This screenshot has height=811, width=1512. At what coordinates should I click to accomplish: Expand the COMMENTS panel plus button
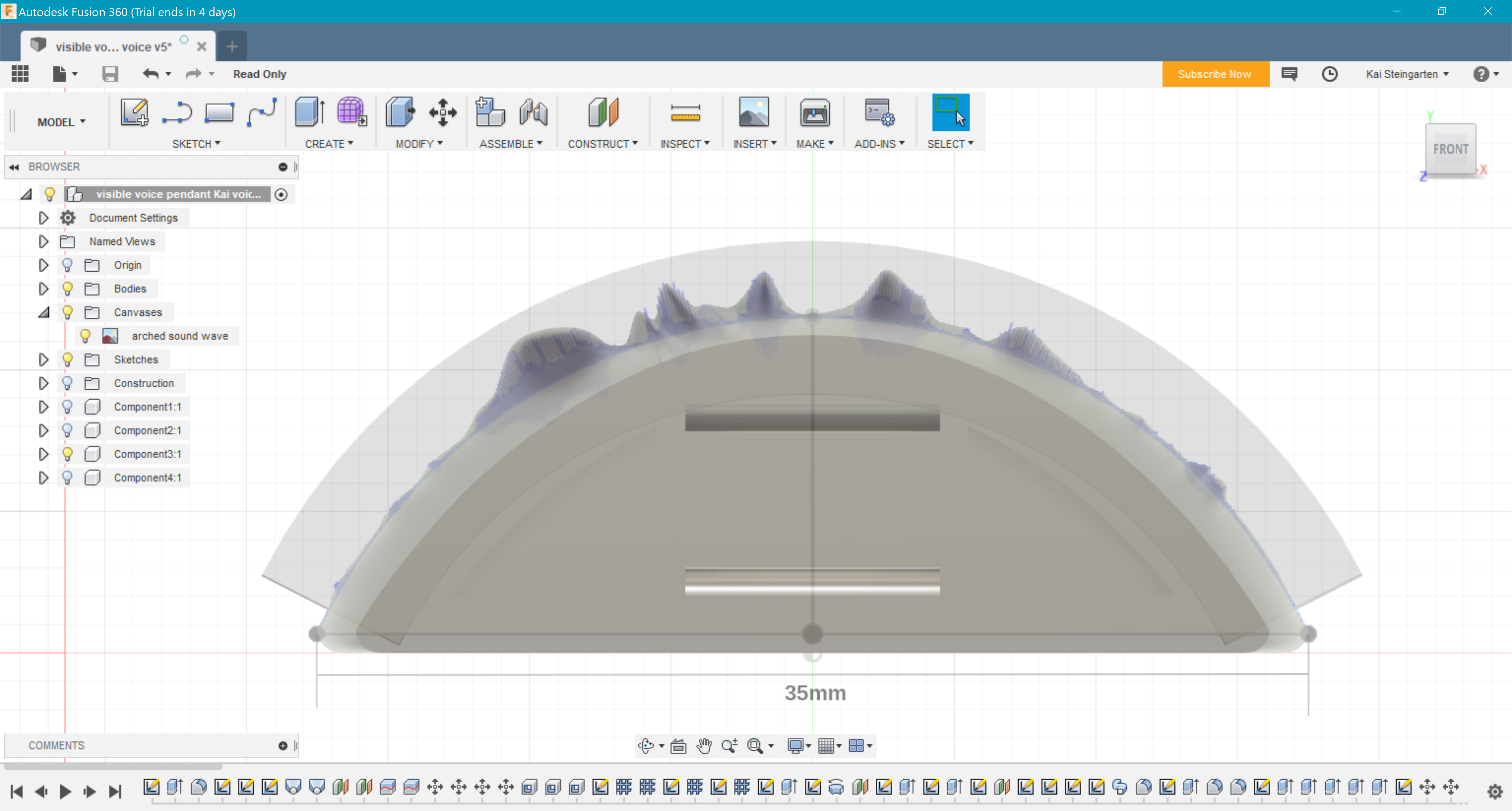[283, 745]
